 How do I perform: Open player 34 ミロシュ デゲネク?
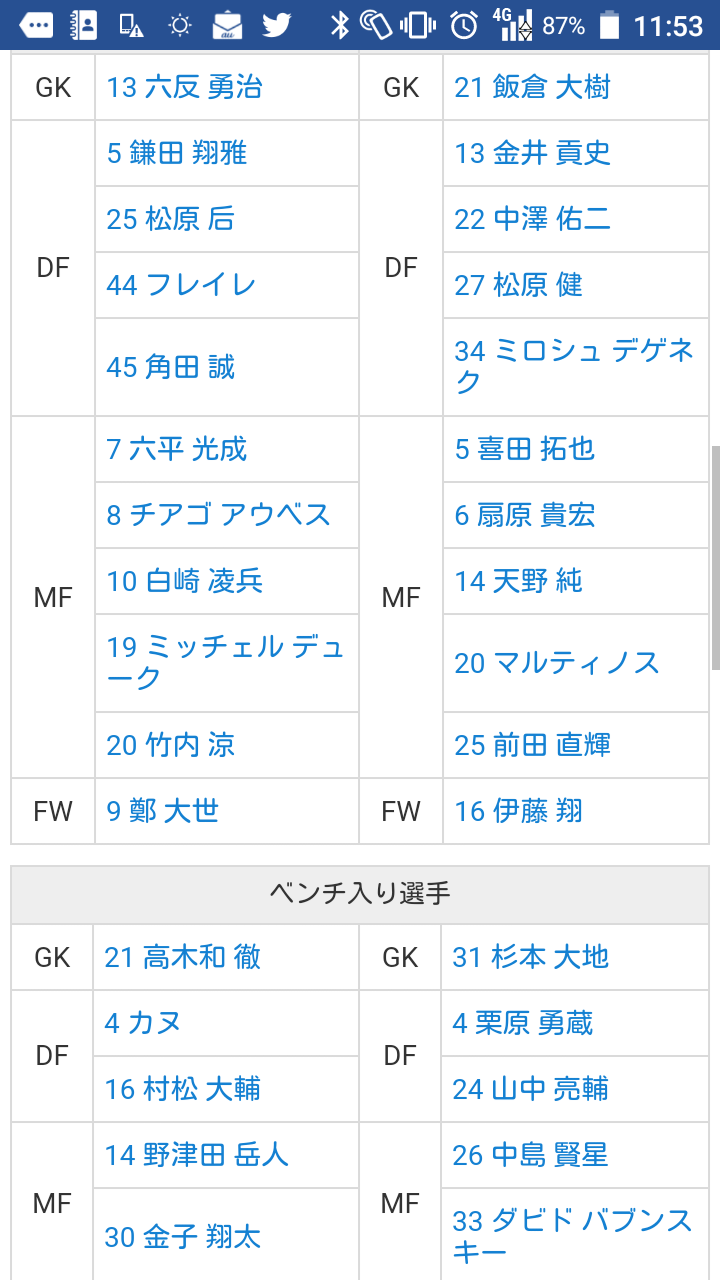(x=574, y=366)
